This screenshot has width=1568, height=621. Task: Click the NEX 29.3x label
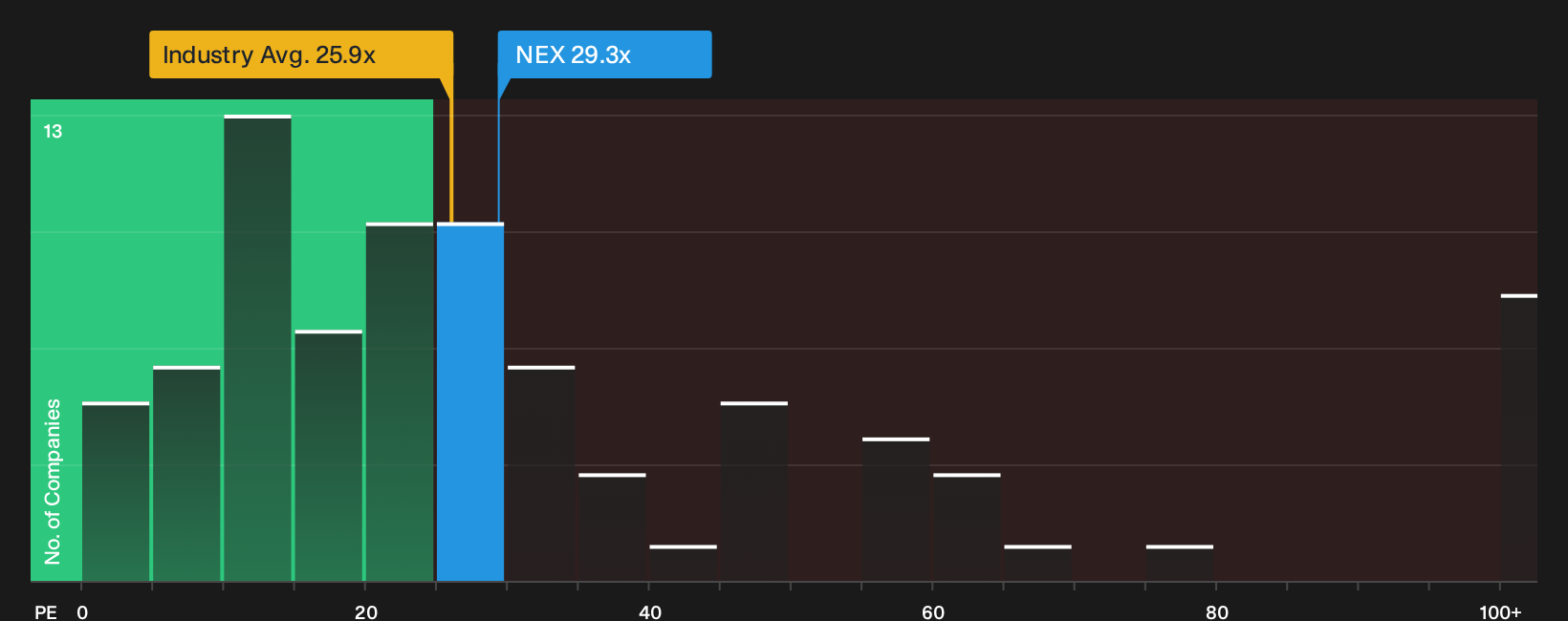[x=604, y=54]
